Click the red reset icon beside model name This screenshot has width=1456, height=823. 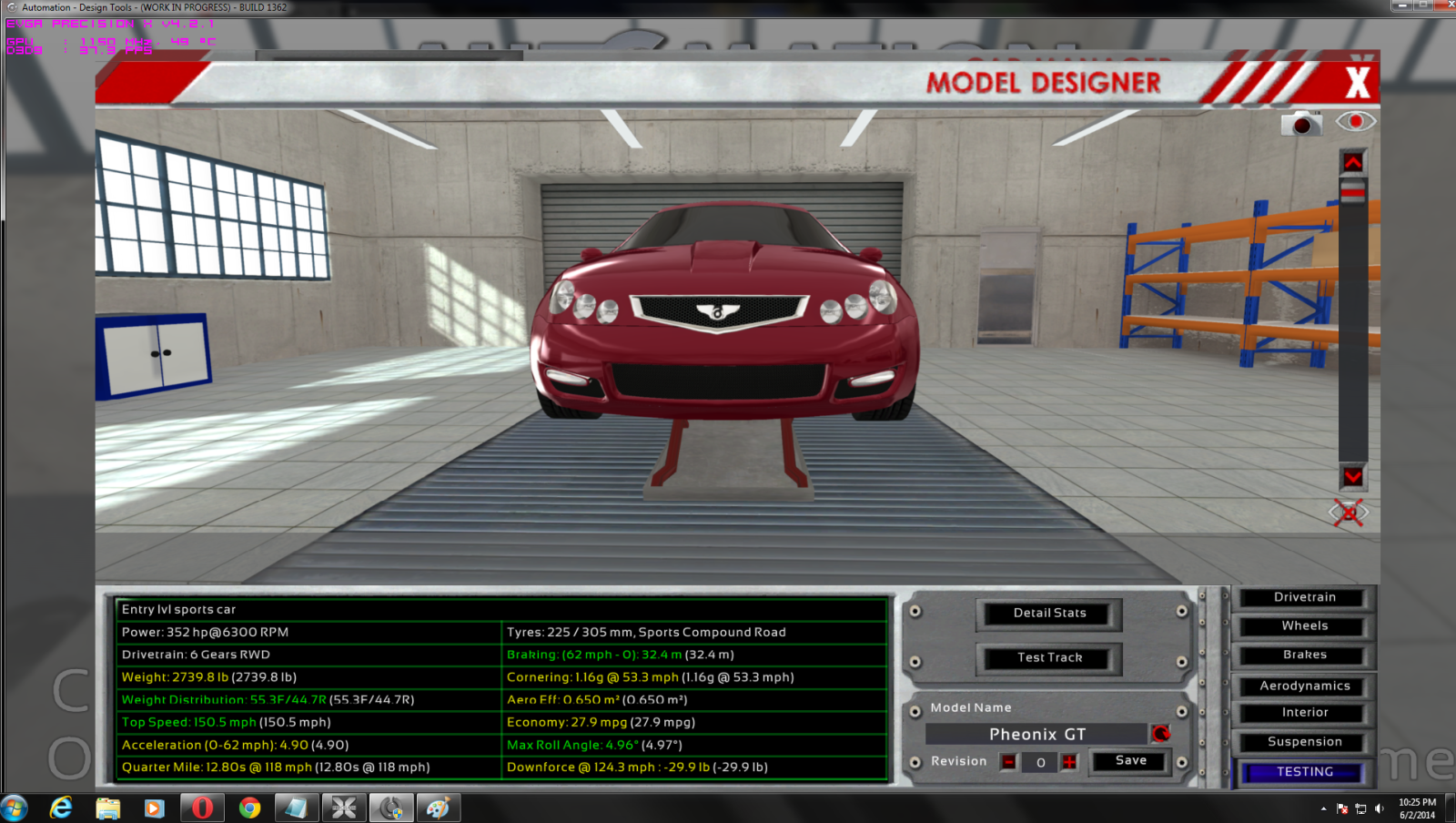pyautogui.click(x=1160, y=734)
